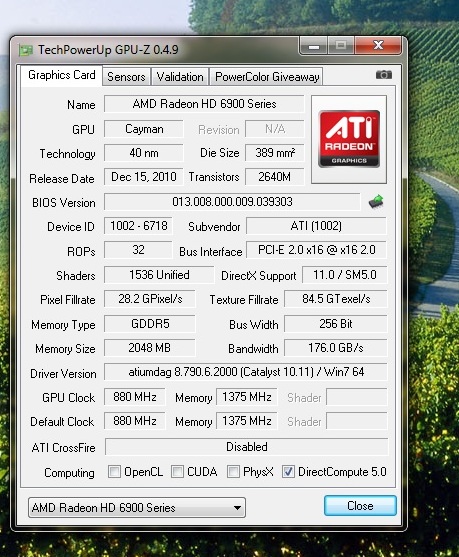Image resolution: width=459 pixels, height=557 pixels.
Task: Click the empty Shader field in GPU Clock row
Action: click(357, 397)
